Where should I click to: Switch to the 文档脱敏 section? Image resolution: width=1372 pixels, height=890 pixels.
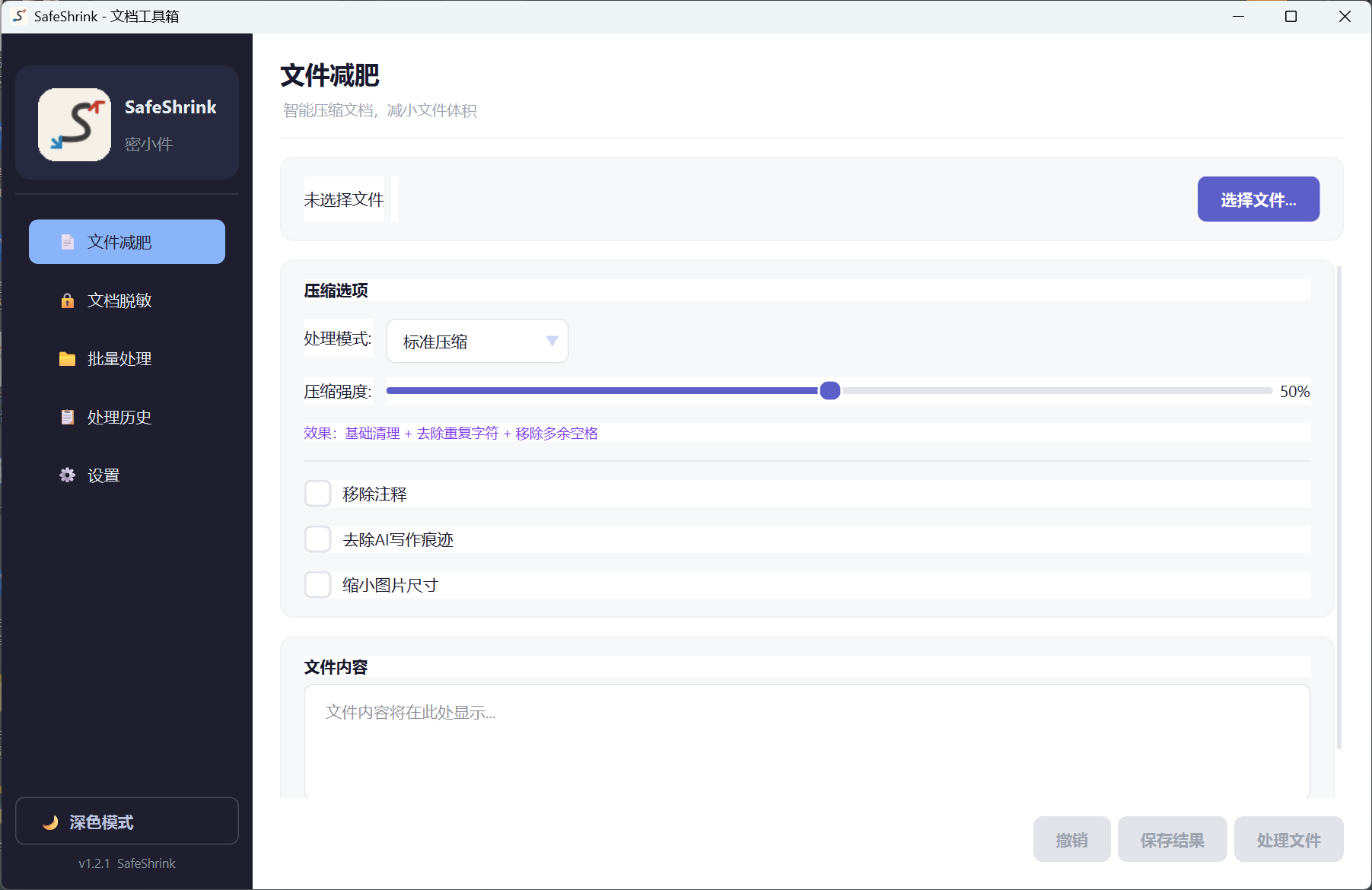pyautogui.click(x=127, y=300)
